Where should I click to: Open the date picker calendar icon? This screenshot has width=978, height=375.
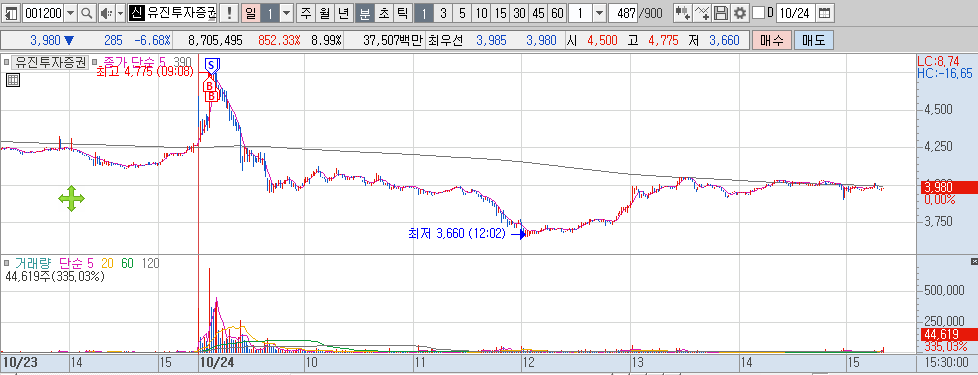tap(824, 12)
